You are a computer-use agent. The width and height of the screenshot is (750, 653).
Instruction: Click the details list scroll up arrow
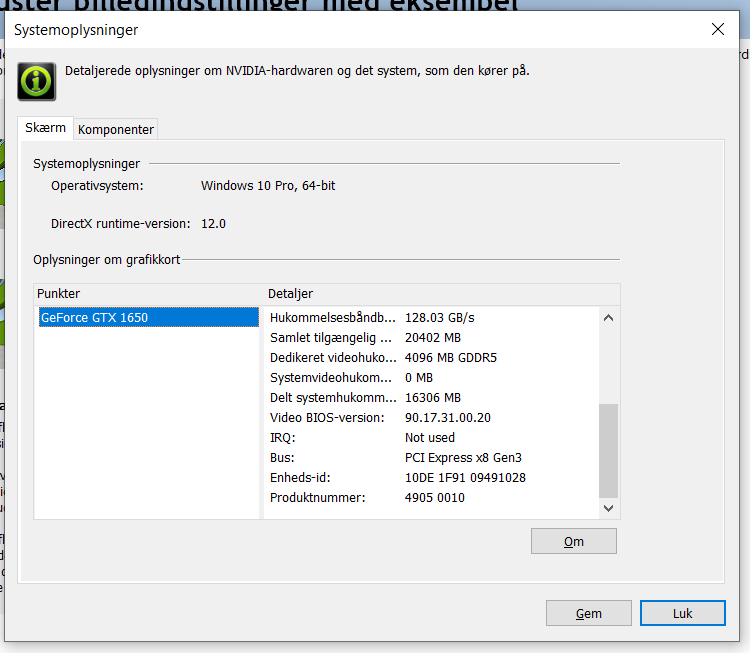click(608, 318)
